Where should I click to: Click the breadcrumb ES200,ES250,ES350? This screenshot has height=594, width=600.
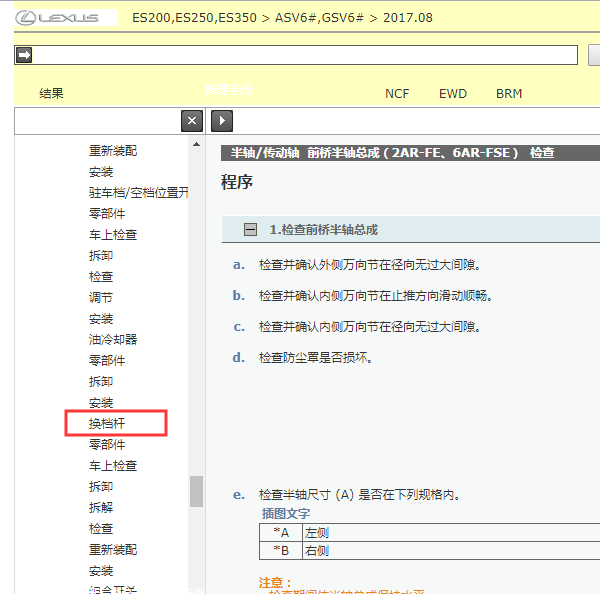[x=194, y=18]
